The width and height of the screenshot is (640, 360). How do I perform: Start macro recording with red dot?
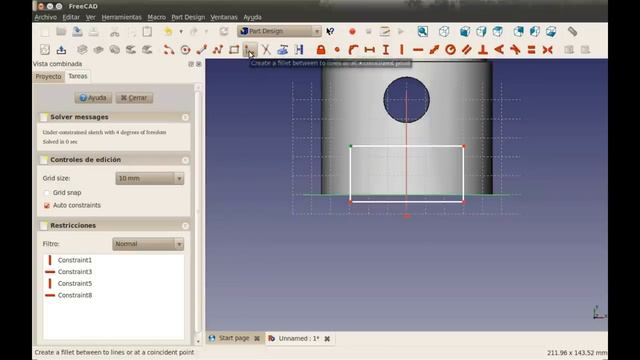pos(352,31)
